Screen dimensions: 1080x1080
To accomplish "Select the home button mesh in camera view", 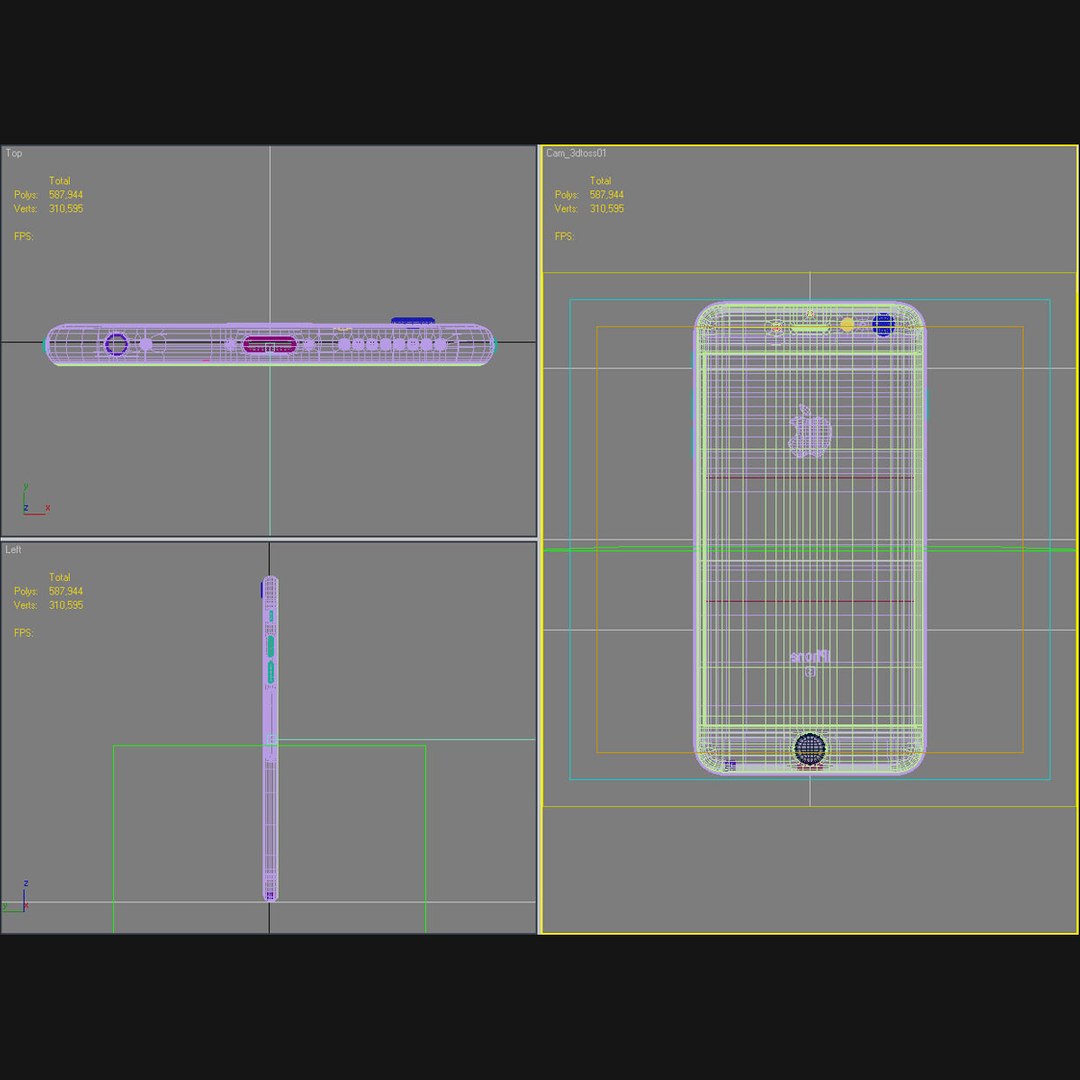I will (x=810, y=749).
